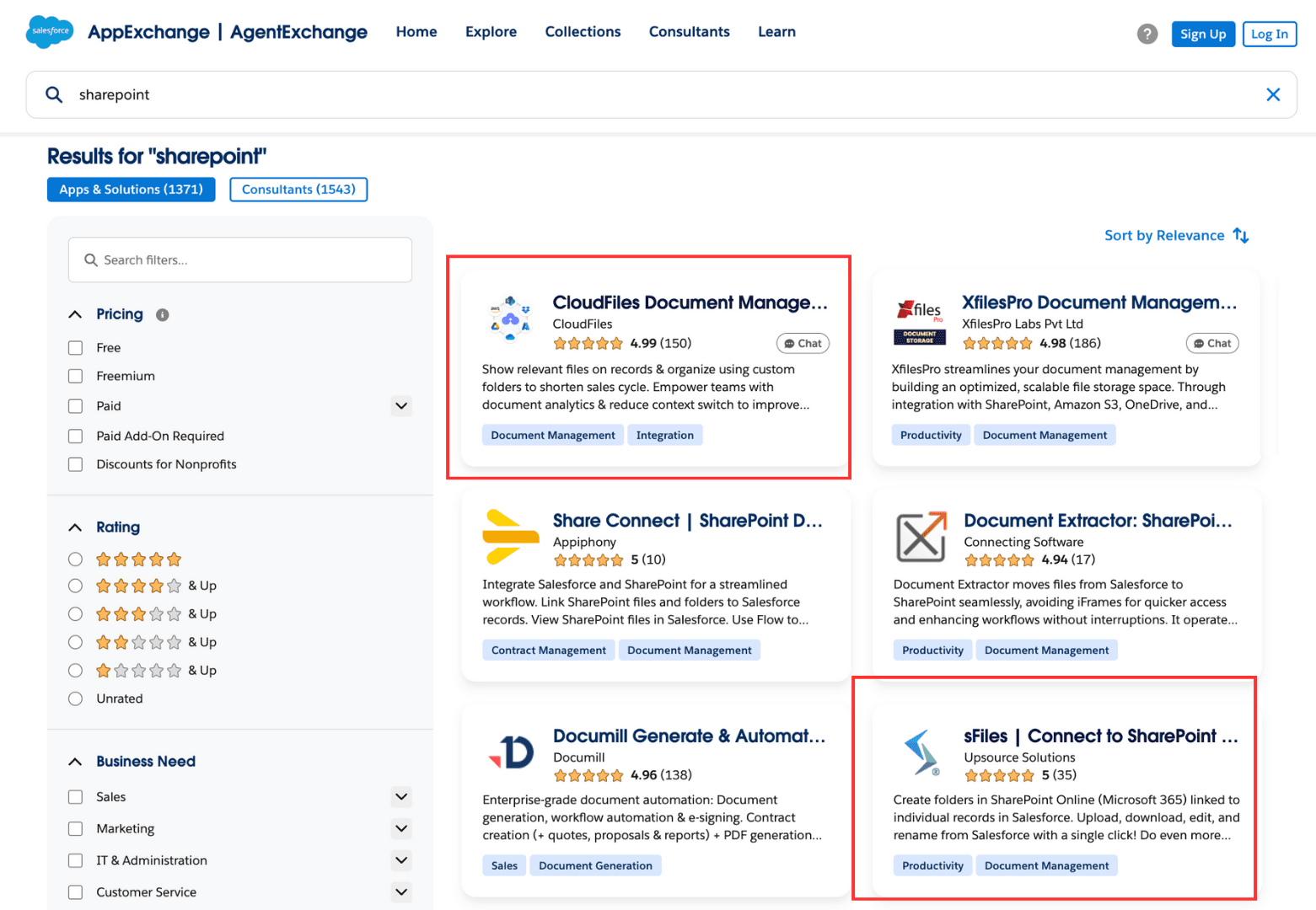
Task: Open the help question mark icon
Action: tap(1147, 34)
